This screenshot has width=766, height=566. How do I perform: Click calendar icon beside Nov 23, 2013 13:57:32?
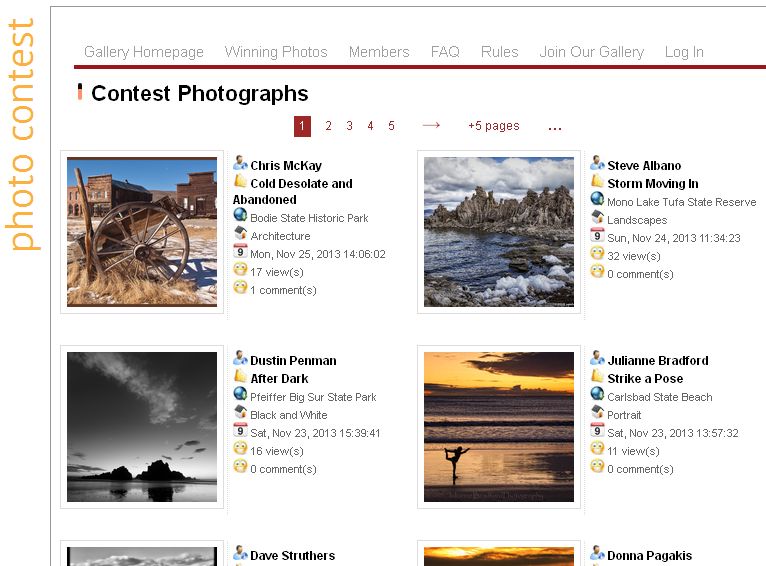tap(597, 430)
